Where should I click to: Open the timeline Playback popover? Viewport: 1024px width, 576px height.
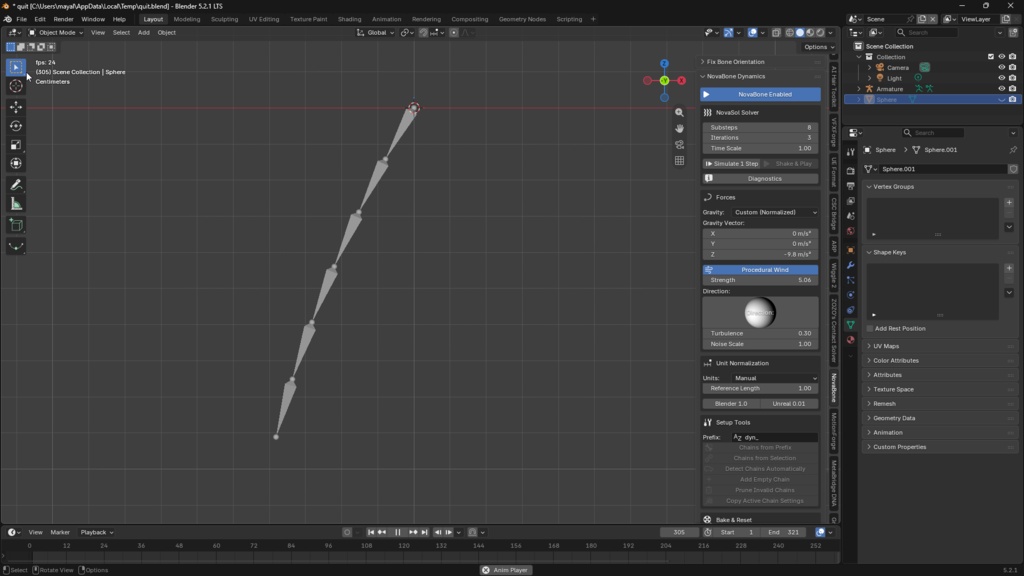(97, 532)
